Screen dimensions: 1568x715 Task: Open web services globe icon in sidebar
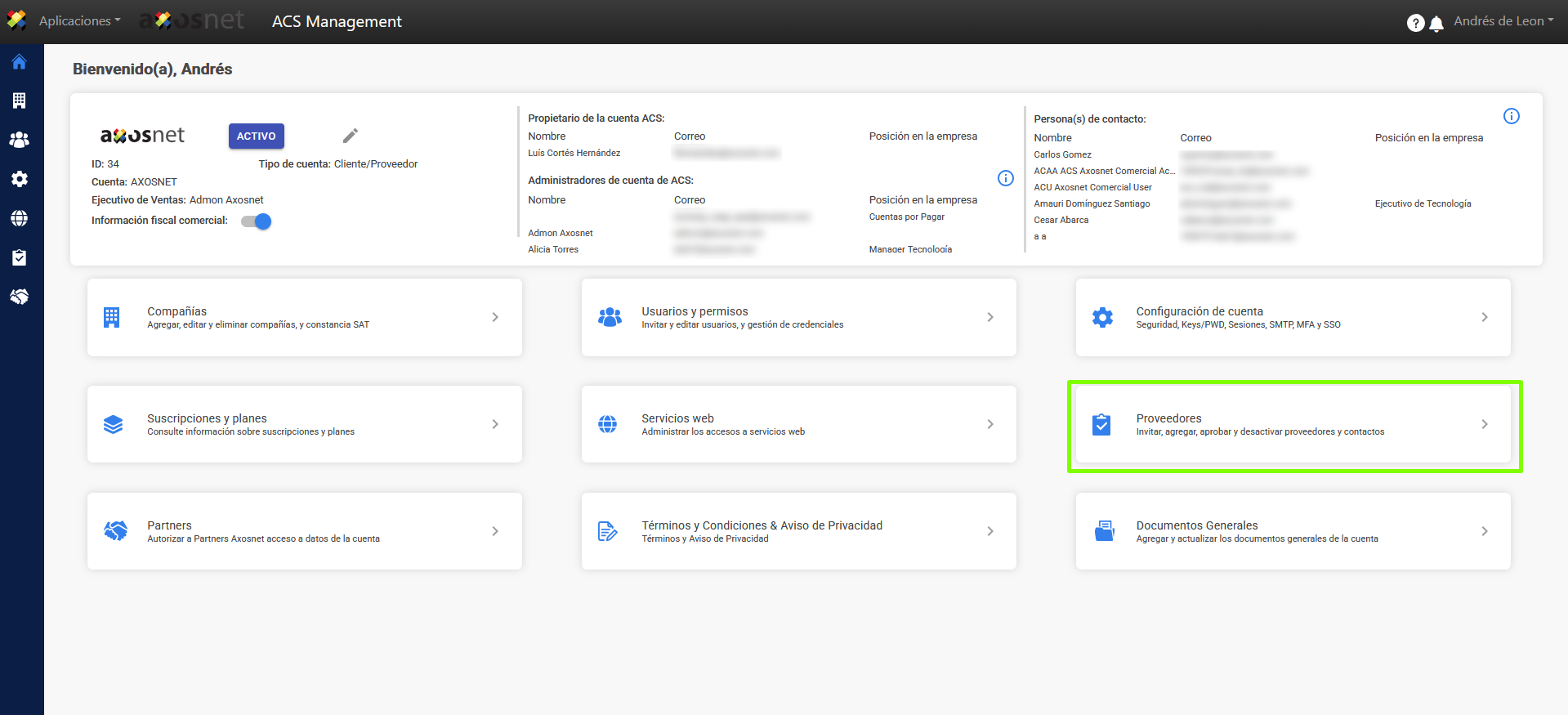(20, 218)
